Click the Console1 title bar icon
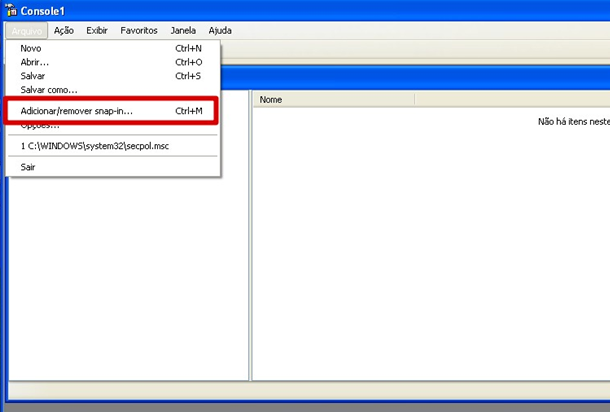610x412 pixels. pyautogui.click(x=11, y=10)
